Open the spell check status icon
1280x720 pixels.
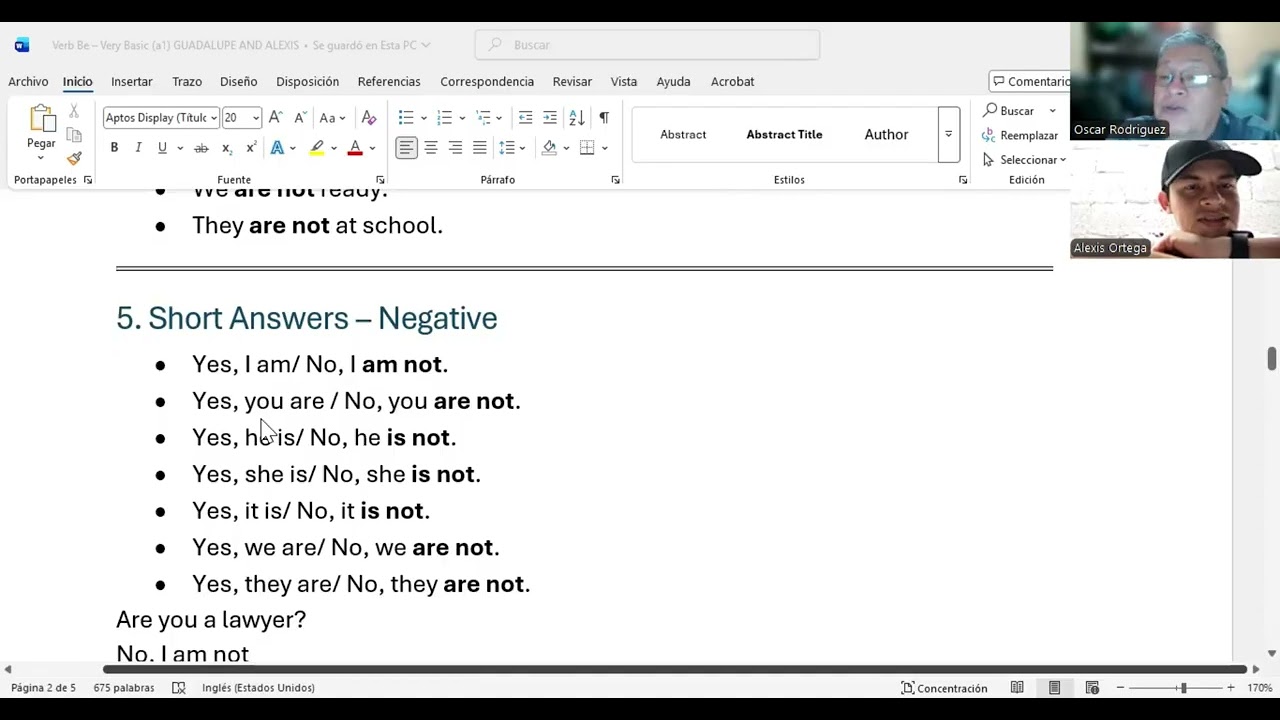pyautogui.click(x=179, y=688)
